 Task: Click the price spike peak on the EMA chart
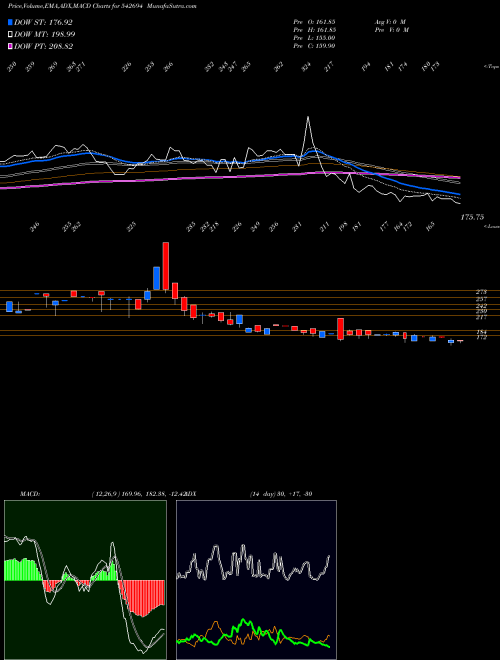(x=308, y=117)
